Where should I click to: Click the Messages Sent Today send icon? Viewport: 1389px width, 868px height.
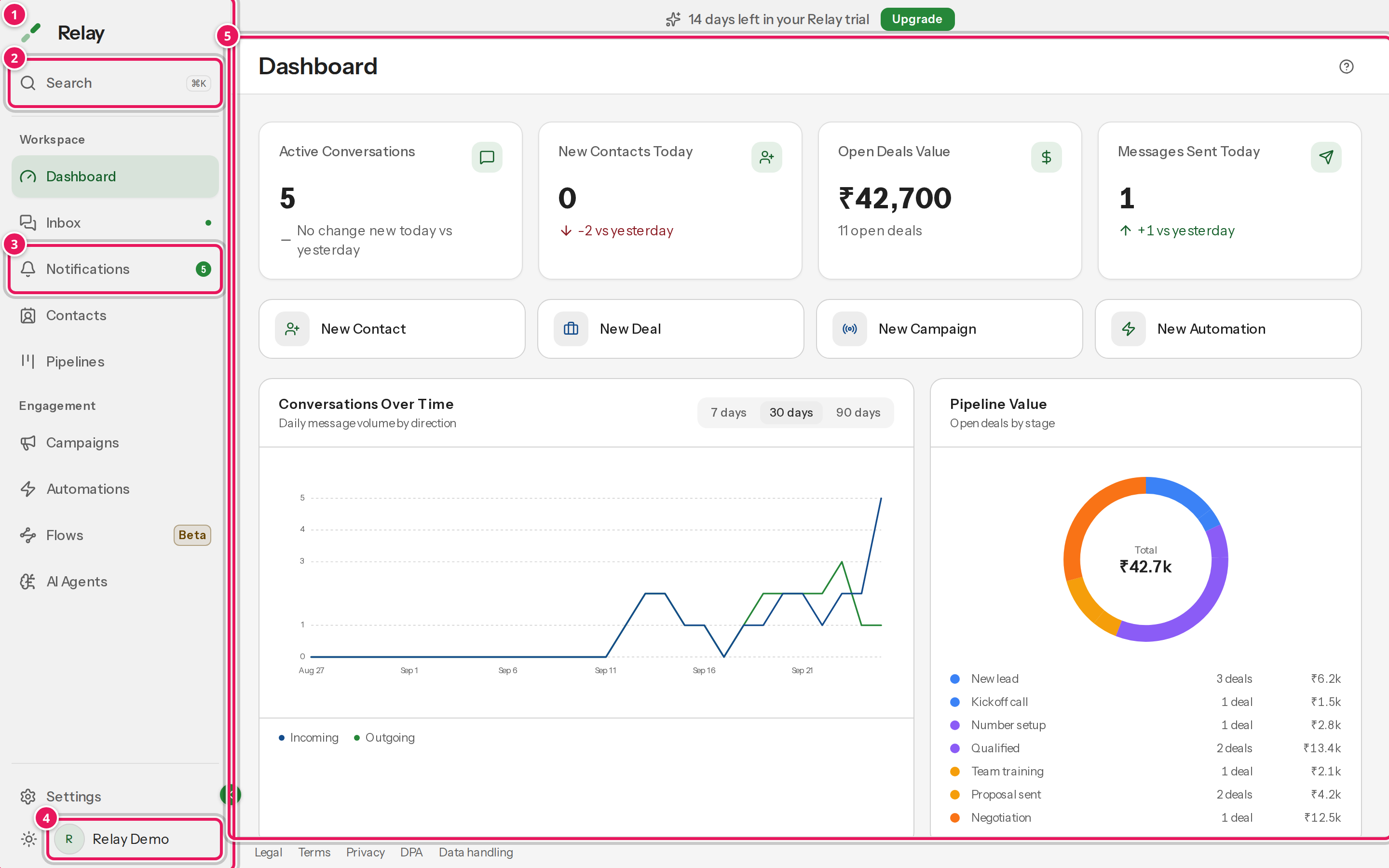click(x=1326, y=157)
